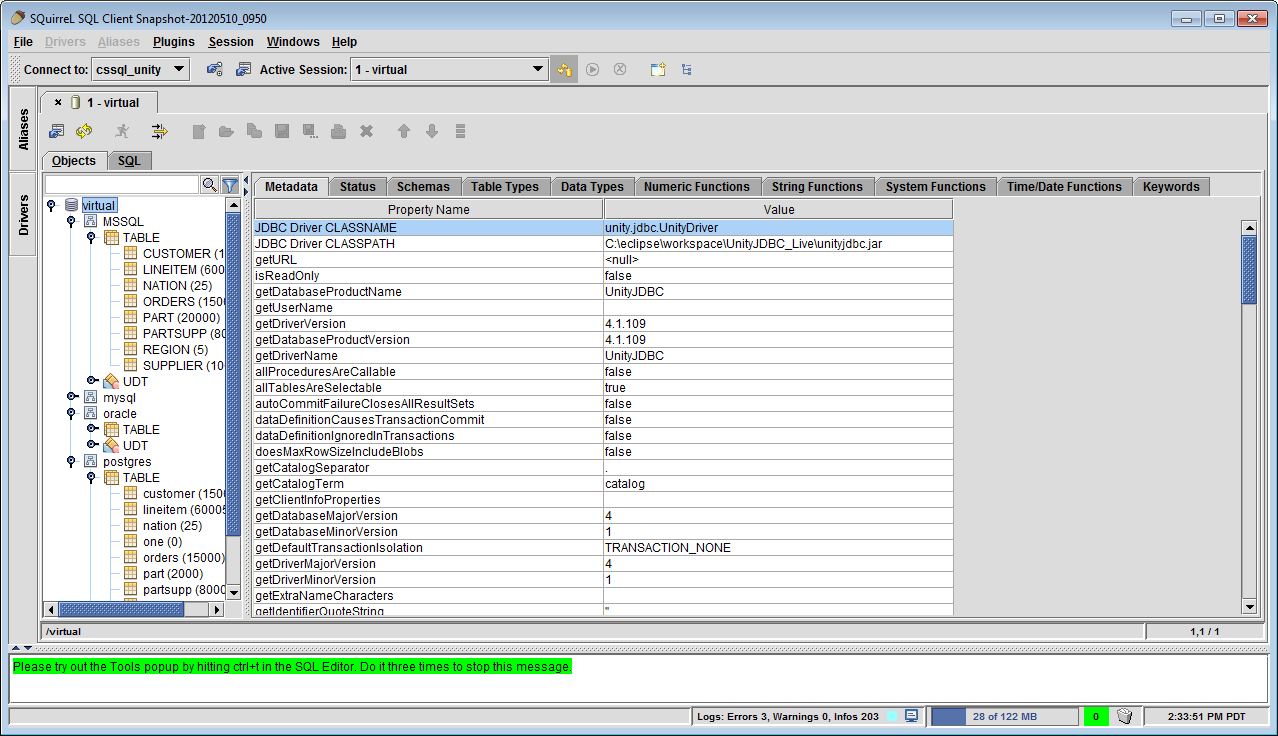Screen dimensions: 1278x736
Task: Collapse the TABLE node under MSSQL
Action: pos(91,237)
